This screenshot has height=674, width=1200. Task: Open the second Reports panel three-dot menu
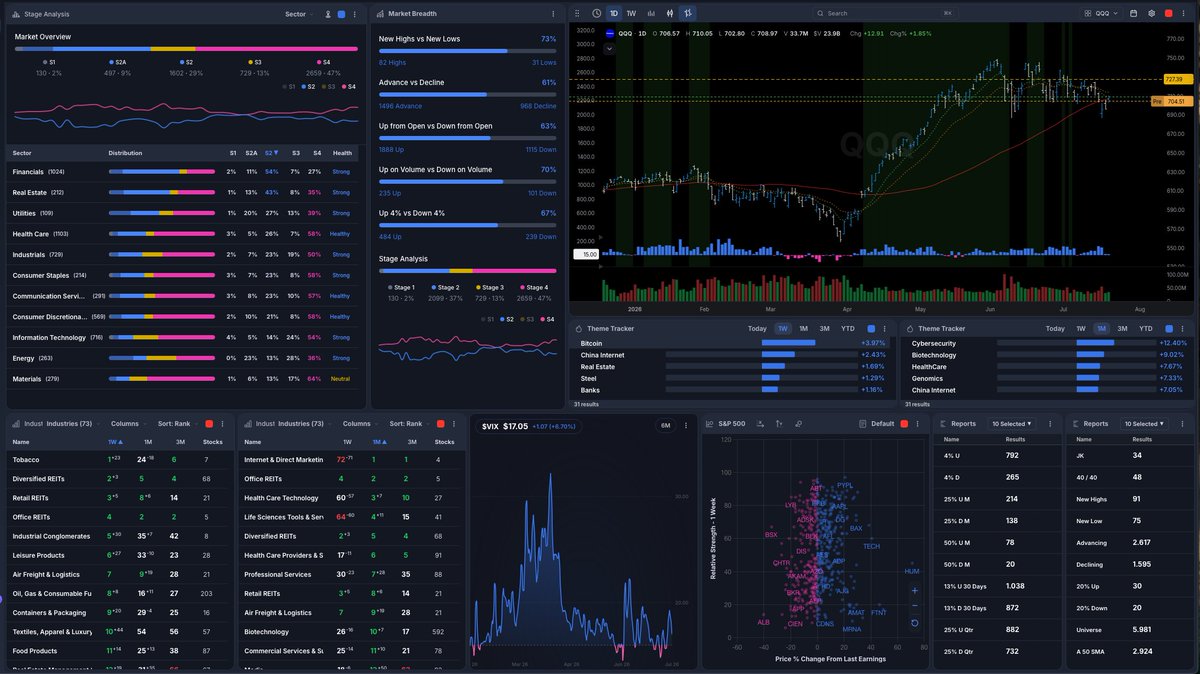(1181, 423)
